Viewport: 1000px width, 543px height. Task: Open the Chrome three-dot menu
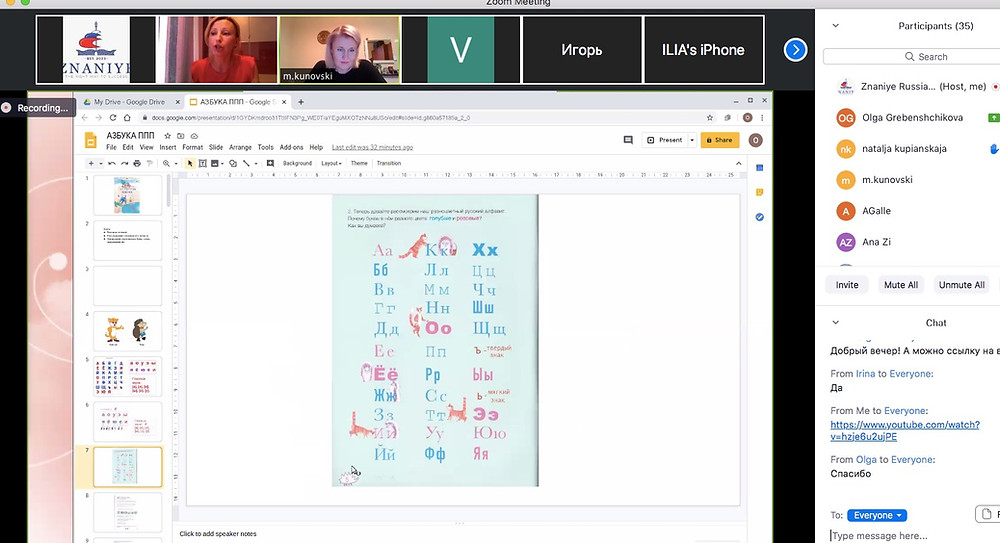tap(762, 118)
